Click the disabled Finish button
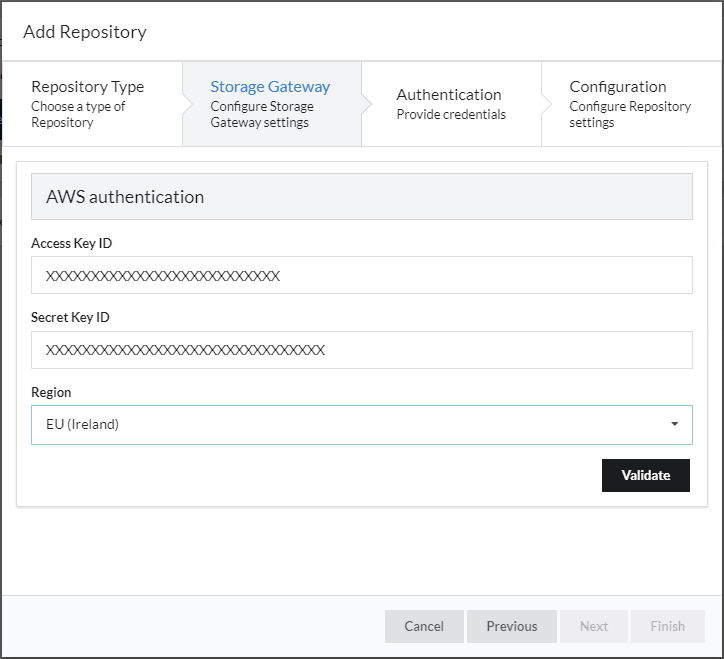 [x=668, y=626]
